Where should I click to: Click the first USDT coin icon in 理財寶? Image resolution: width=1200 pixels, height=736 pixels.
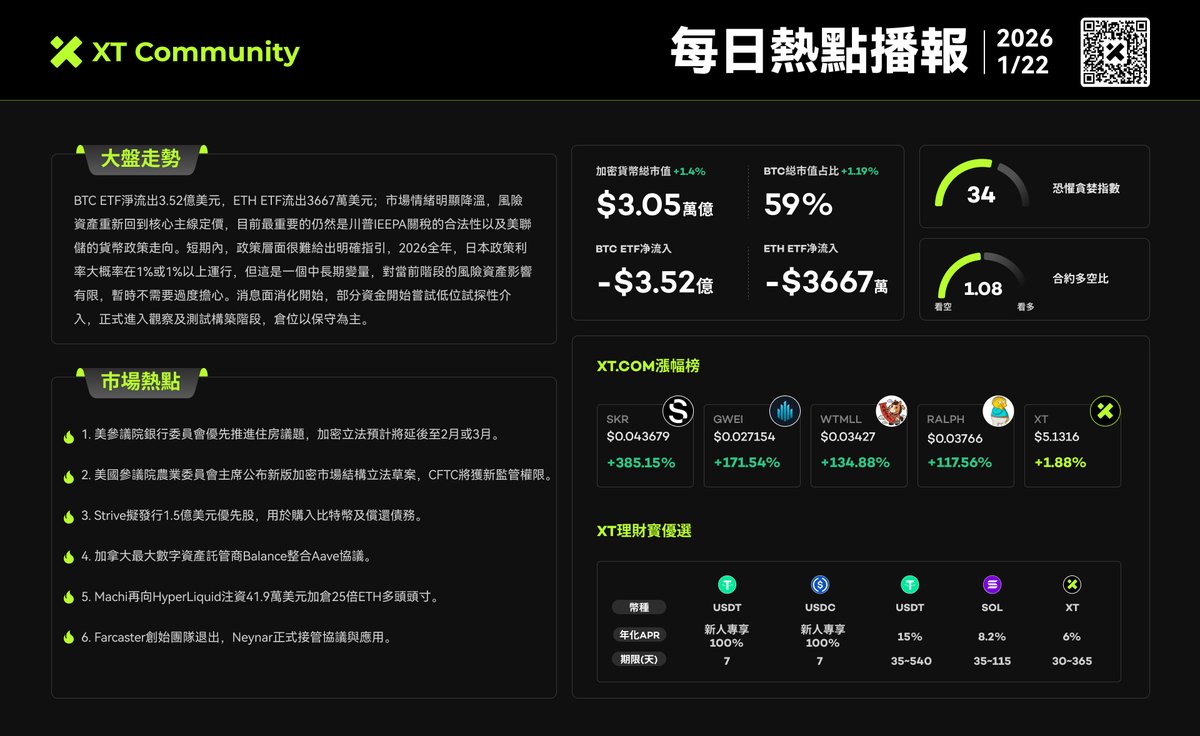[x=727, y=584]
